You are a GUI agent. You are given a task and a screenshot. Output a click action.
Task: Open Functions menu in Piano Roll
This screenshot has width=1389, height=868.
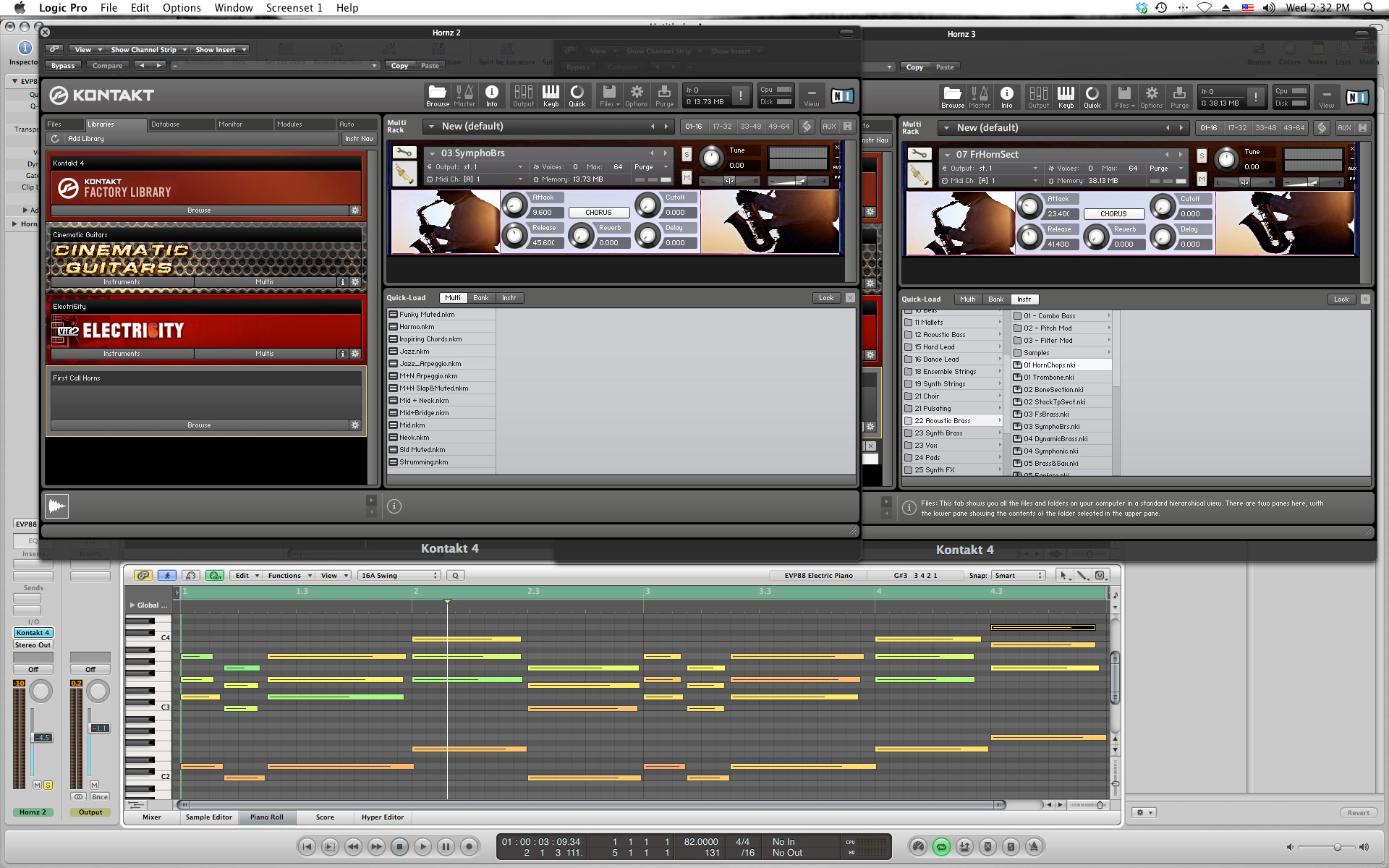coord(289,576)
